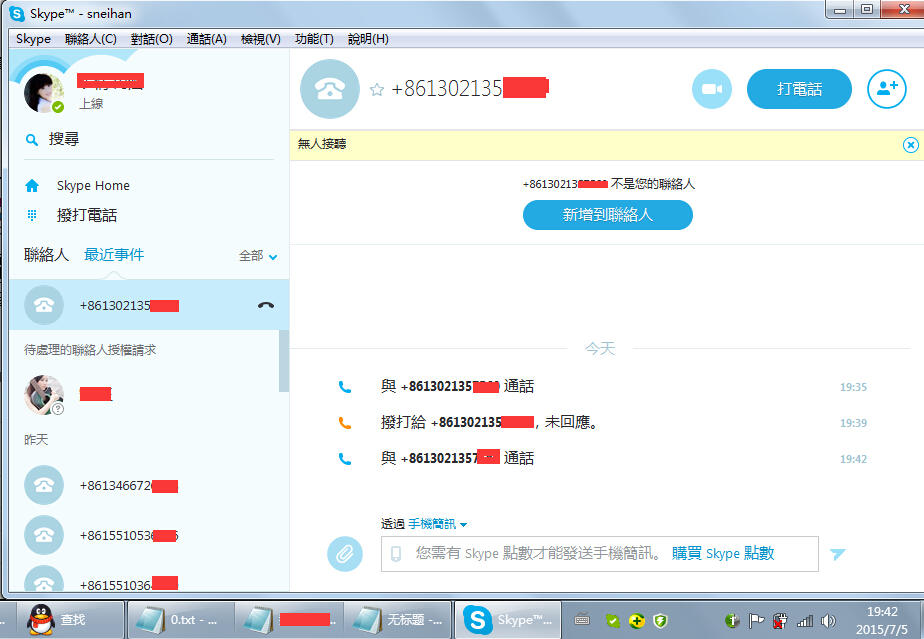Click hang-up icon on +861302135 row
Image resolution: width=924 pixels, height=639 pixels.
click(266, 305)
